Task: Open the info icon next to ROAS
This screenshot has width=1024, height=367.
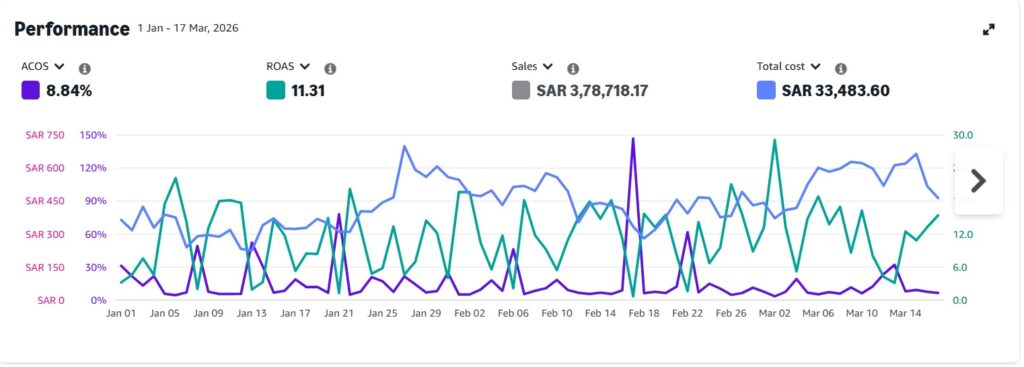Action: [x=330, y=69]
